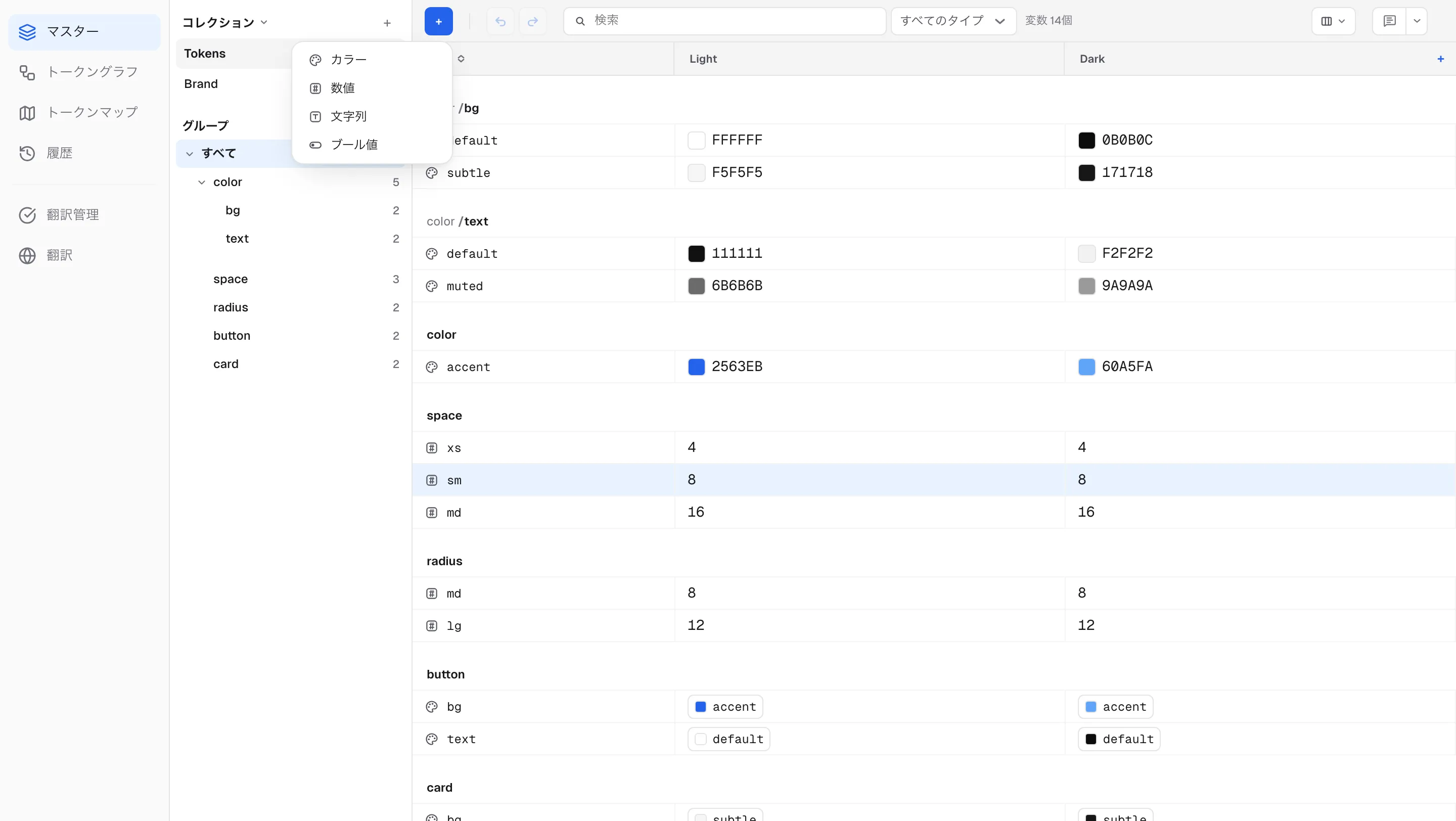
Task: Select the button group in tree
Action: 291,336
